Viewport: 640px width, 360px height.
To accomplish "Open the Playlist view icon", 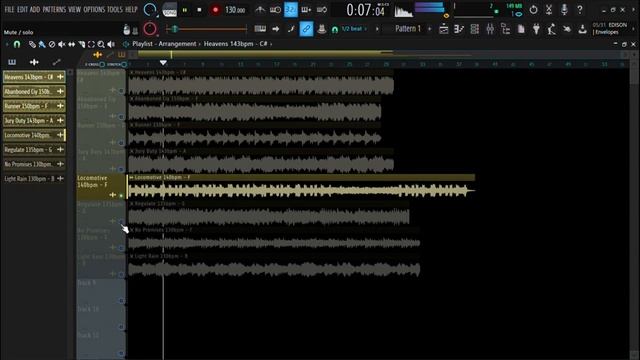I will [x=444, y=29].
